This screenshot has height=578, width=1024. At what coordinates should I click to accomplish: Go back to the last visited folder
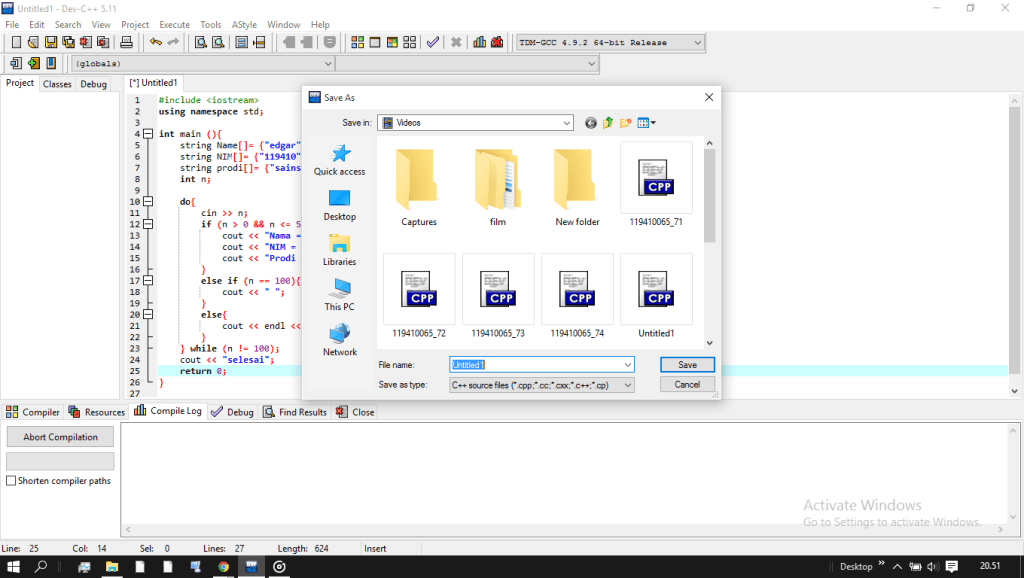pos(591,123)
